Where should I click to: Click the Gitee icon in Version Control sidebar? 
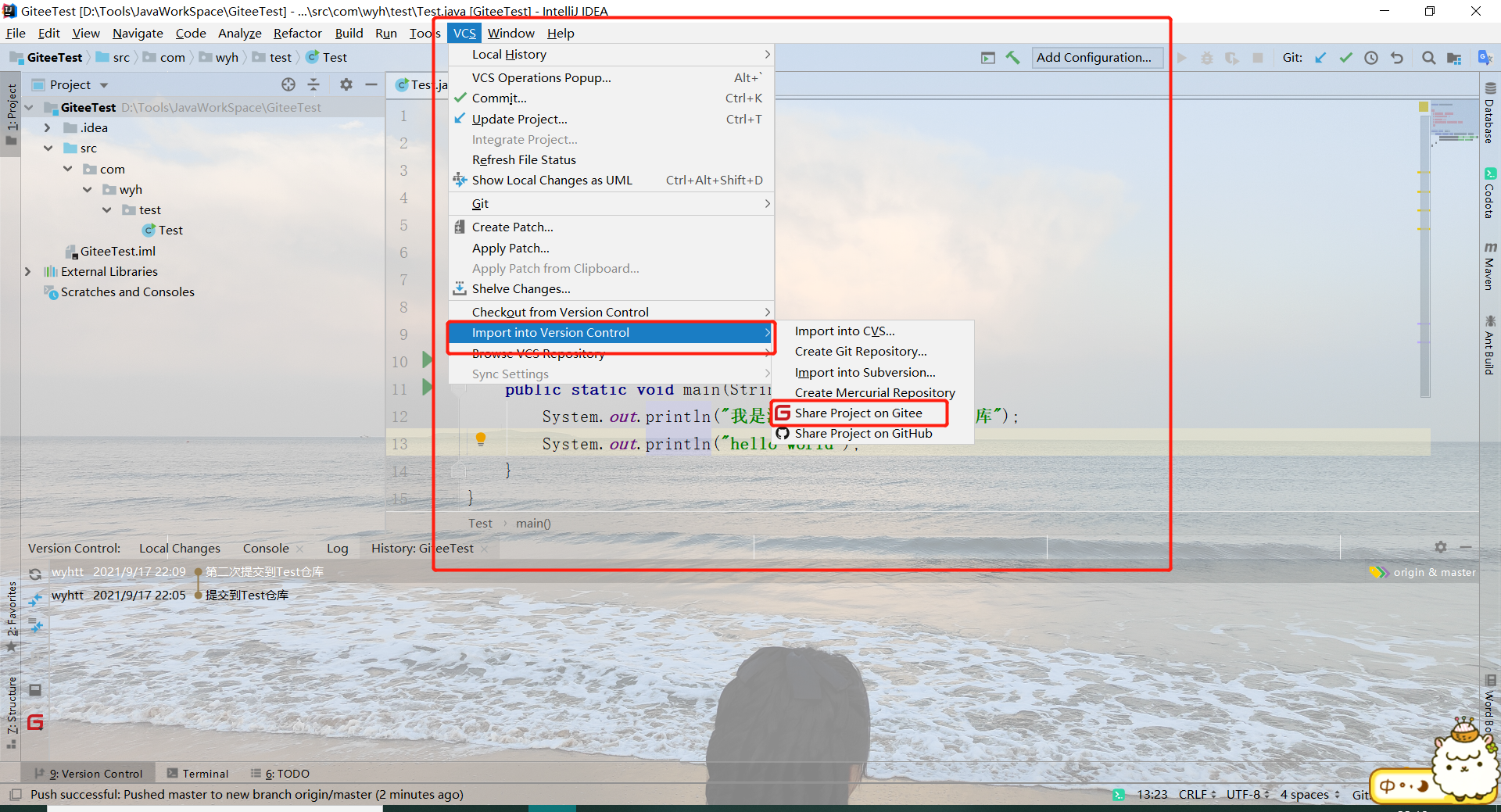(x=35, y=722)
